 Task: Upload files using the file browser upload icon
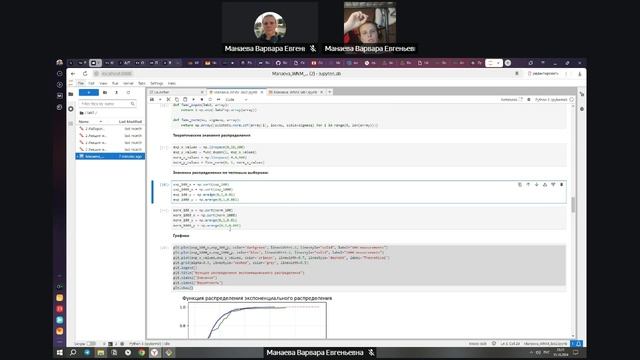click(x=116, y=93)
